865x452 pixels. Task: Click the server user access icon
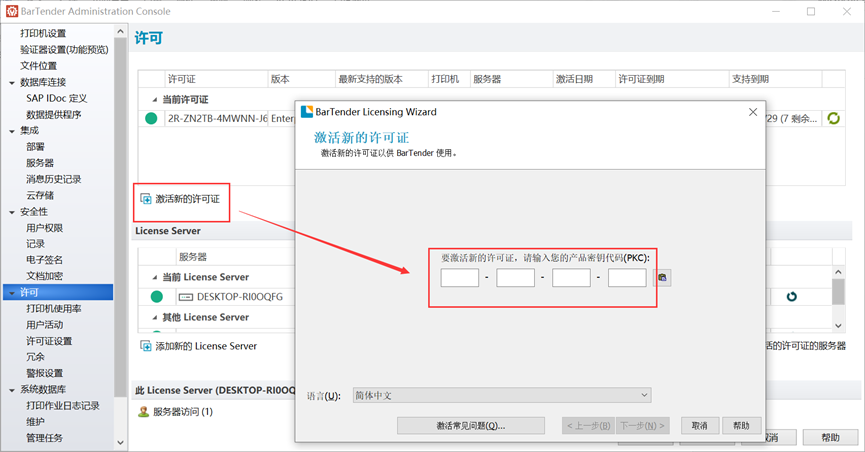pos(142,411)
